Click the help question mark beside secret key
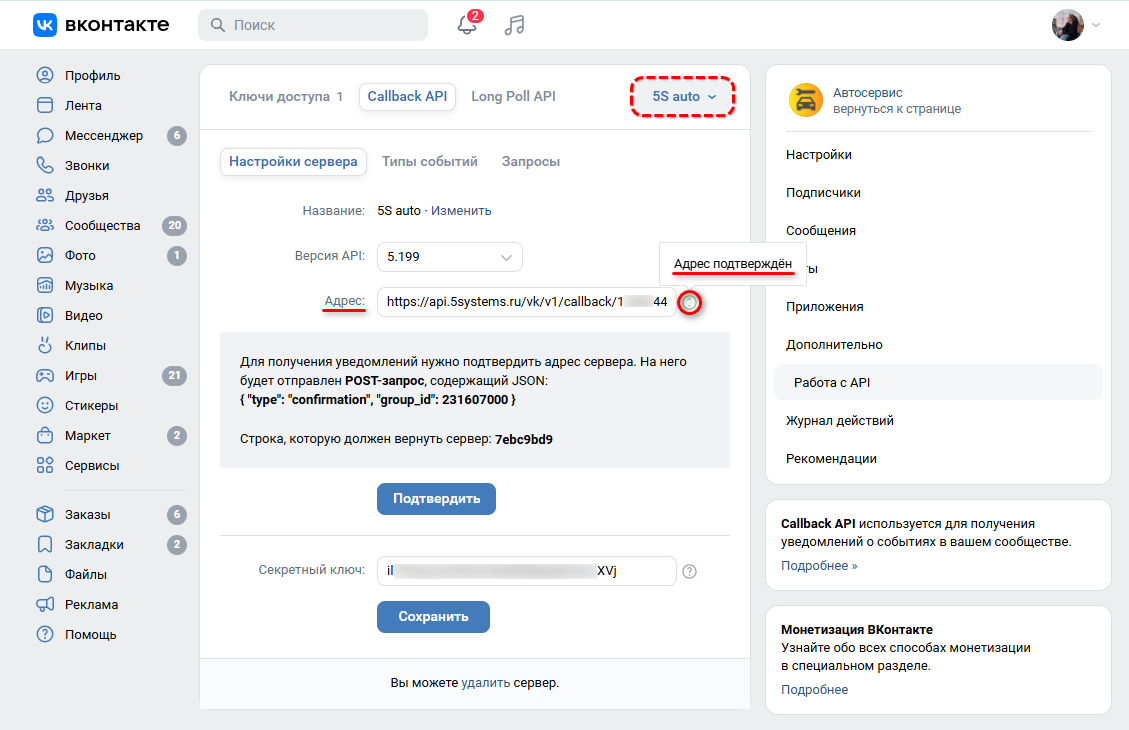This screenshot has width=1129, height=730. coord(689,571)
